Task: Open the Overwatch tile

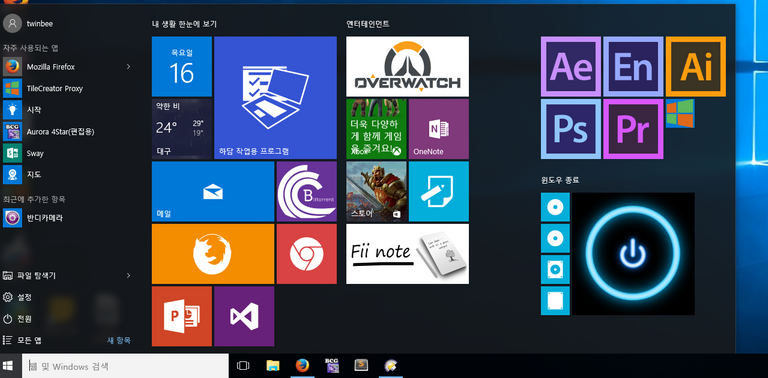Action: 408,67
